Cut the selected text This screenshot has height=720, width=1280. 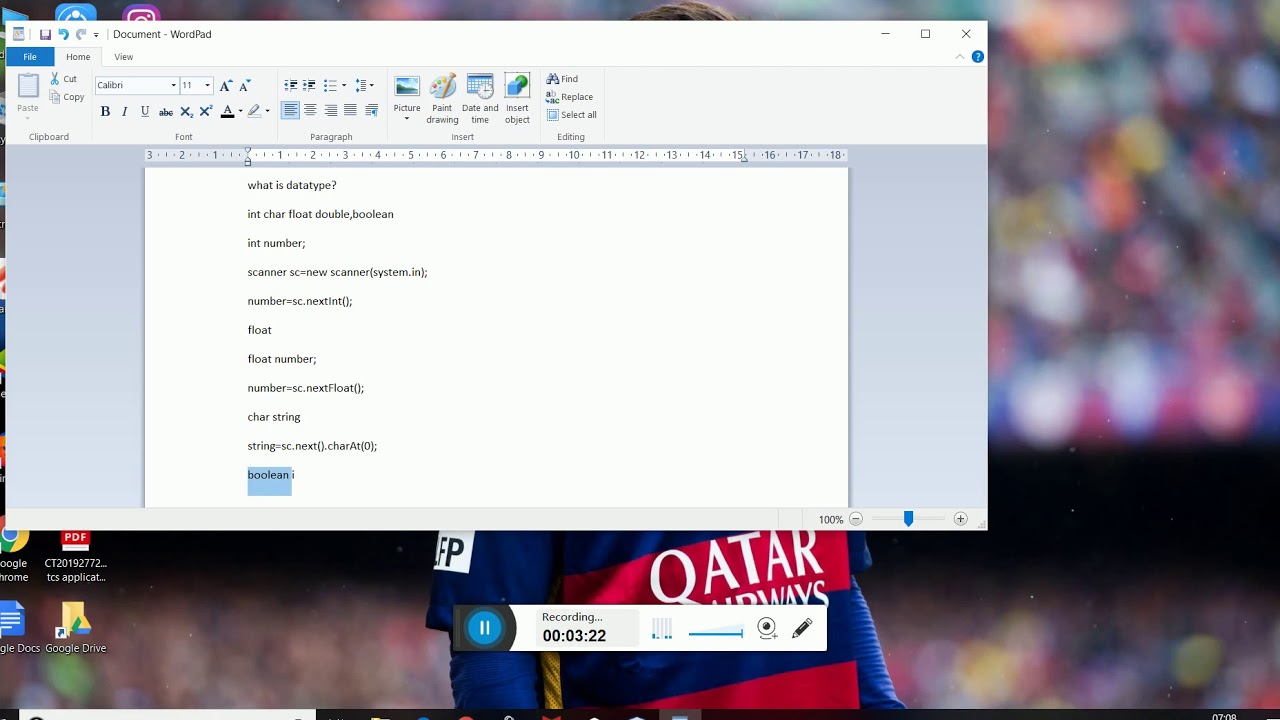pos(63,79)
